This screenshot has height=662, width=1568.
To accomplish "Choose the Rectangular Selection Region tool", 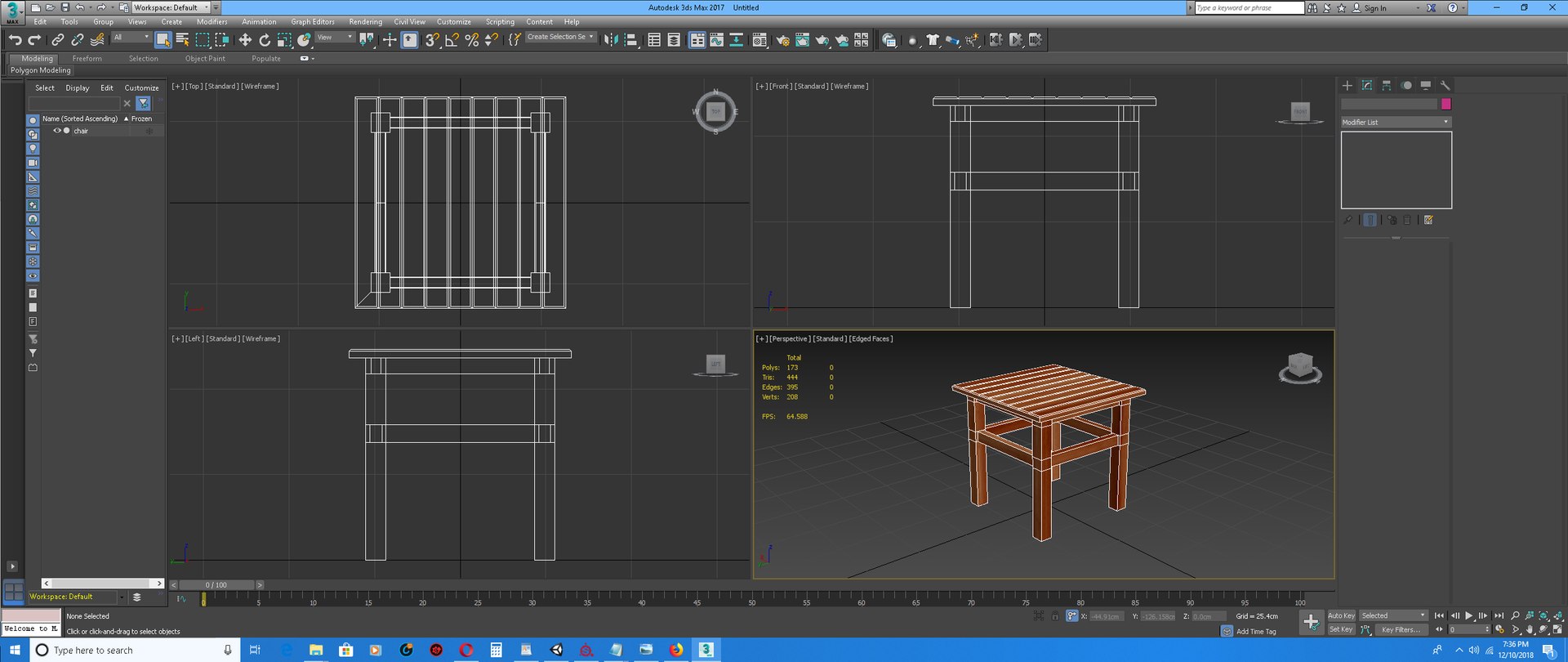I will tap(203, 39).
